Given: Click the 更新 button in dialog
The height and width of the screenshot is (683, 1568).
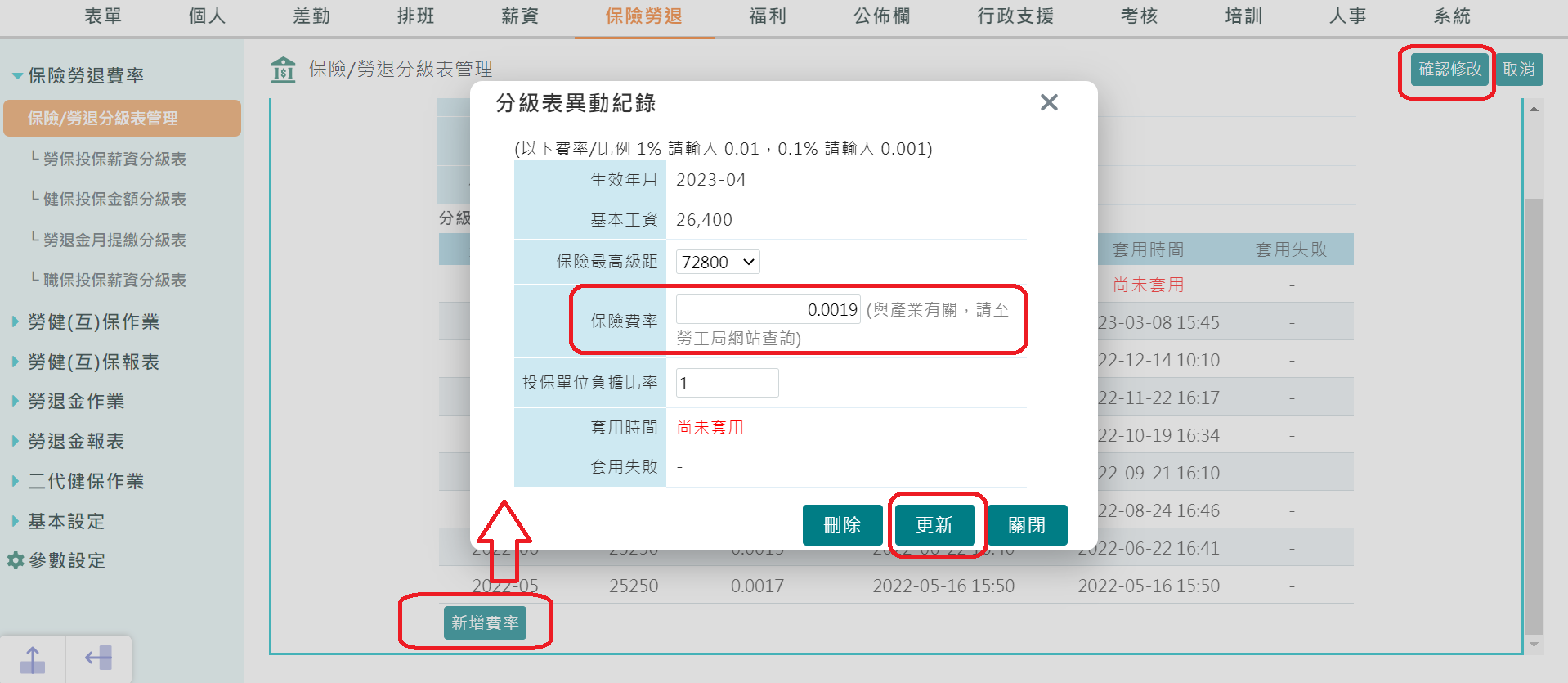Looking at the screenshot, I should click(x=934, y=525).
